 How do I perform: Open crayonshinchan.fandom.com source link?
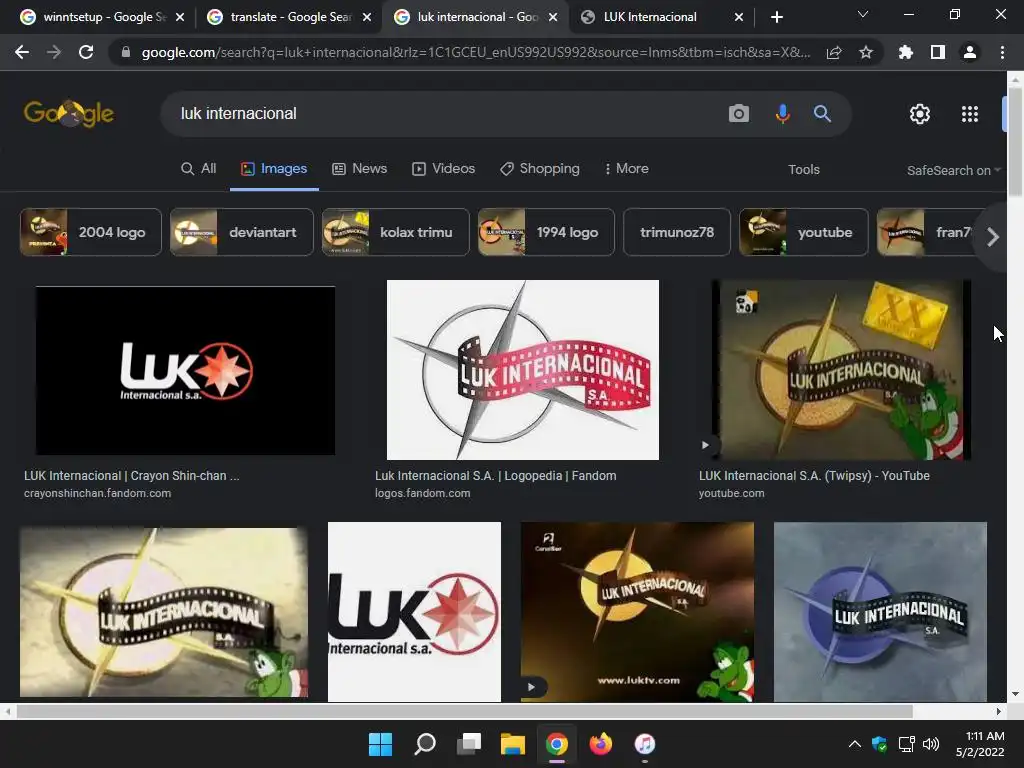[x=97, y=493]
